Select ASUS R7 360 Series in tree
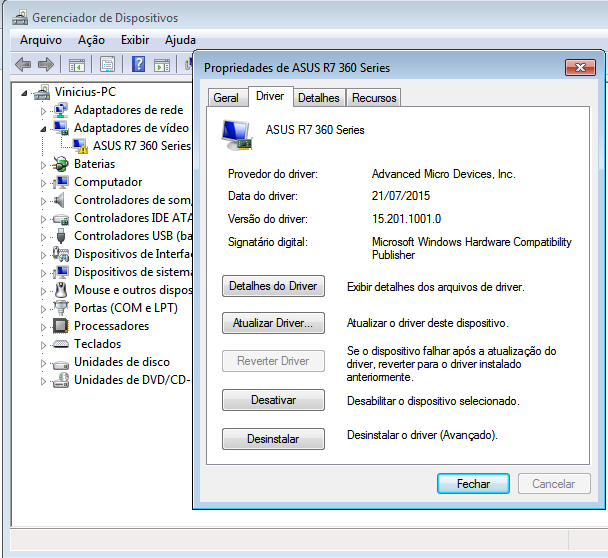The width and height of the screenshot is (608, 558). pos(142,146)
